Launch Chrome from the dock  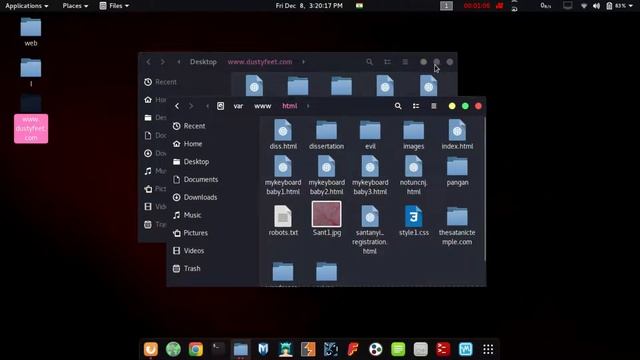click(x=196, y=349)
